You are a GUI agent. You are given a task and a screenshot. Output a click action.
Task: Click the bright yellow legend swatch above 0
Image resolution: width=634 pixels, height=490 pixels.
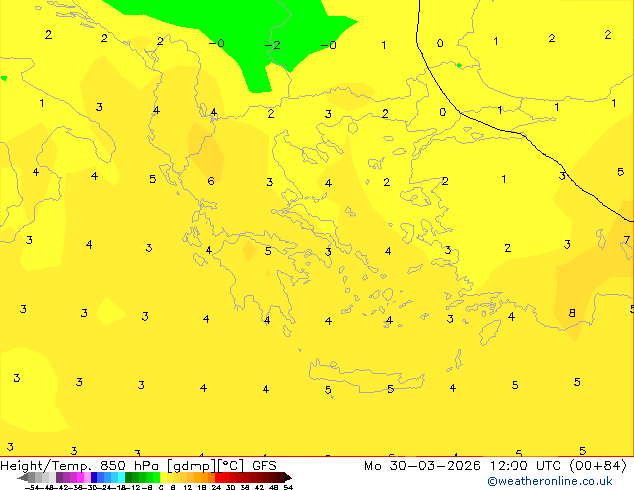point(163,477)
